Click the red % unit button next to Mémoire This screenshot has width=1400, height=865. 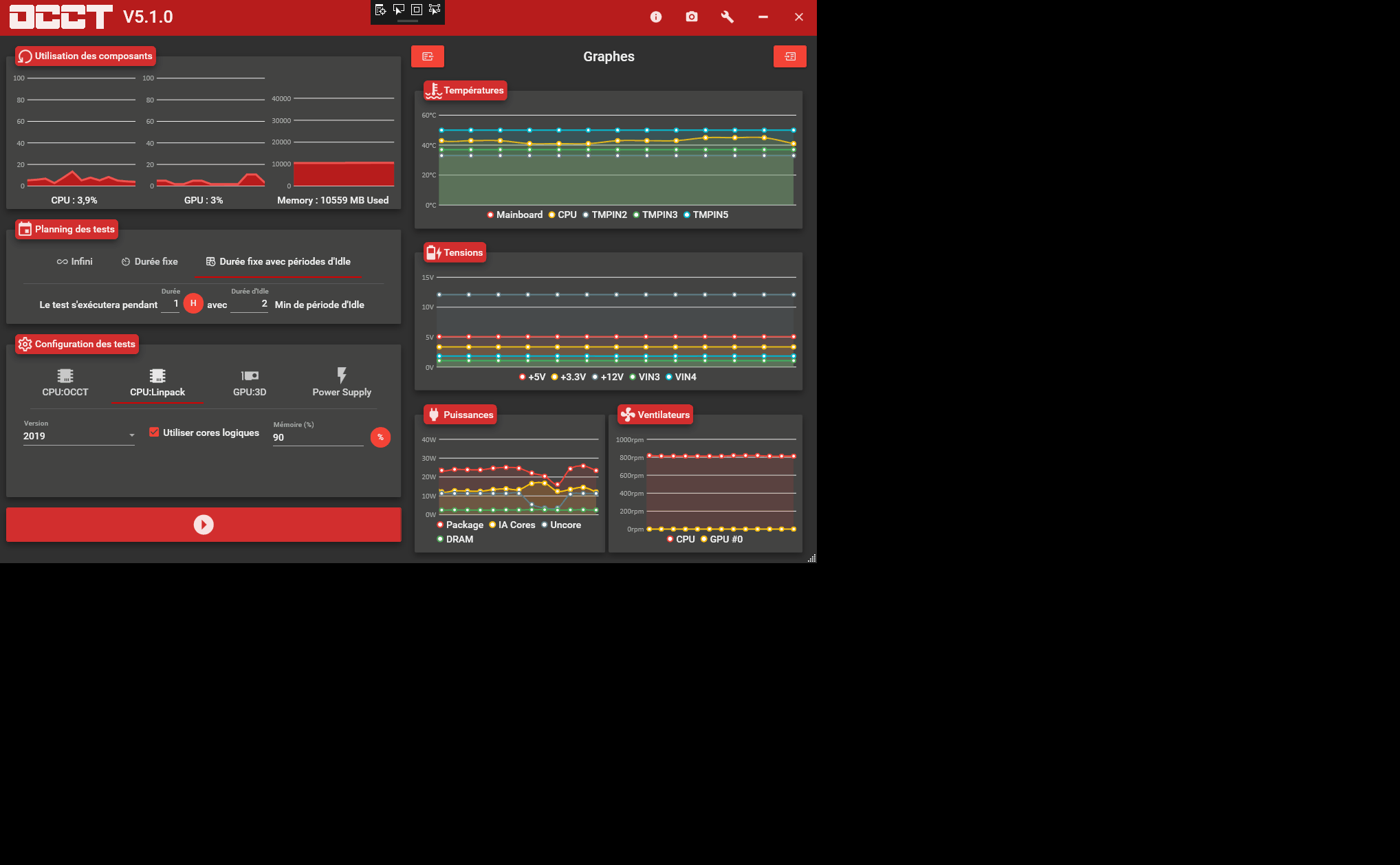(380, 437)
